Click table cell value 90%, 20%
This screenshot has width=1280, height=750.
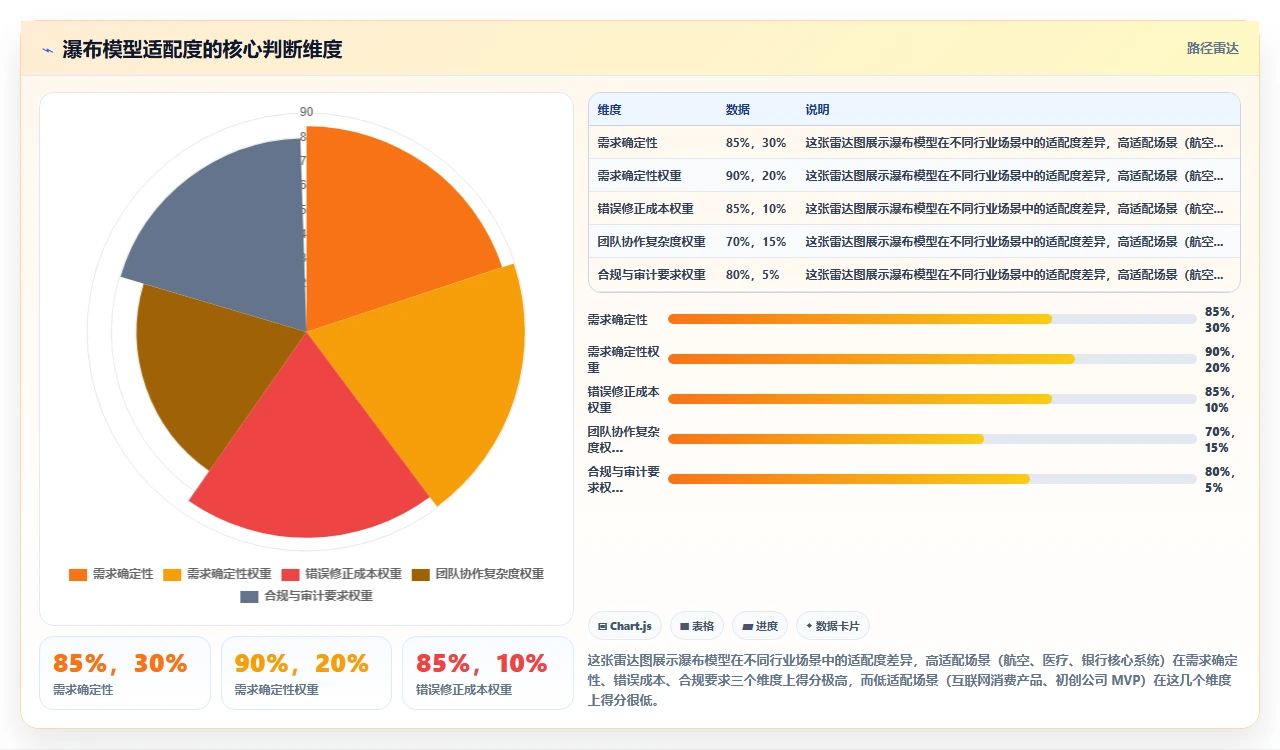coord(755,176)
